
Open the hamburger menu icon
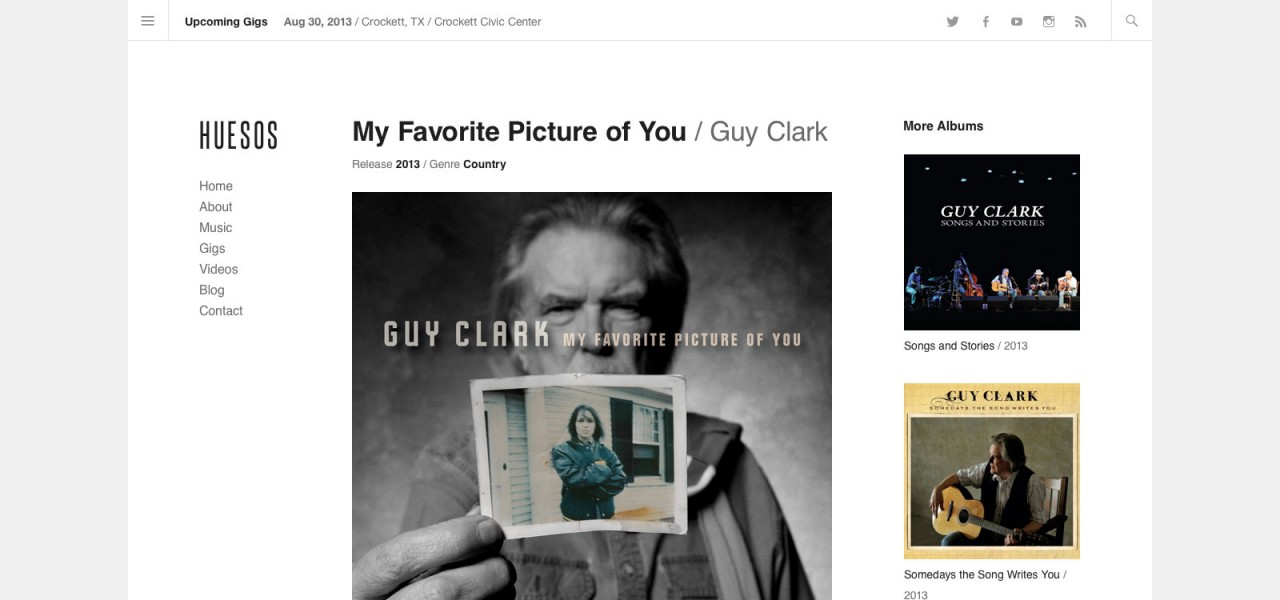(148, 21)
